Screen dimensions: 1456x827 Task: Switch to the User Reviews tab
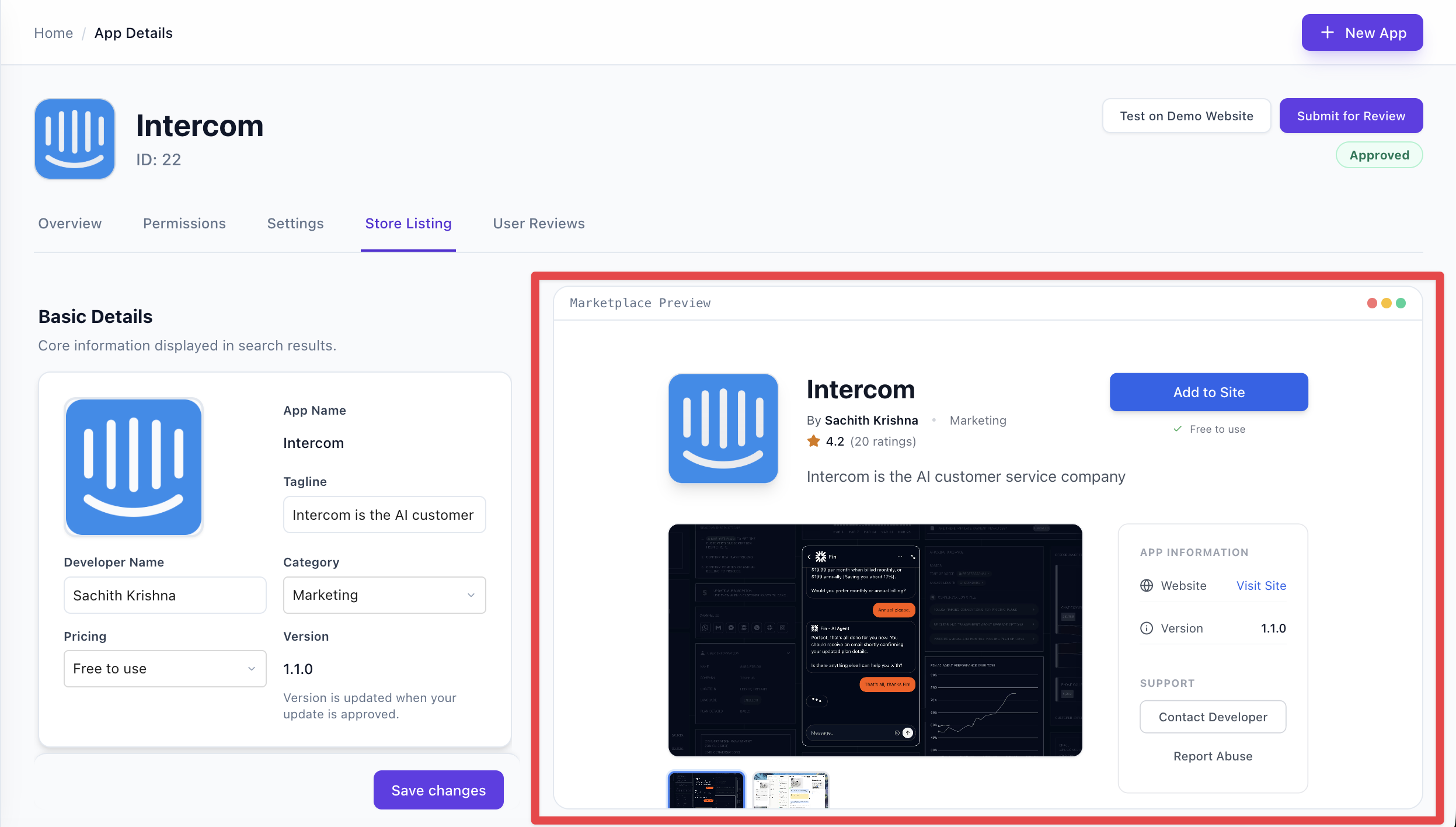point(538,223)
